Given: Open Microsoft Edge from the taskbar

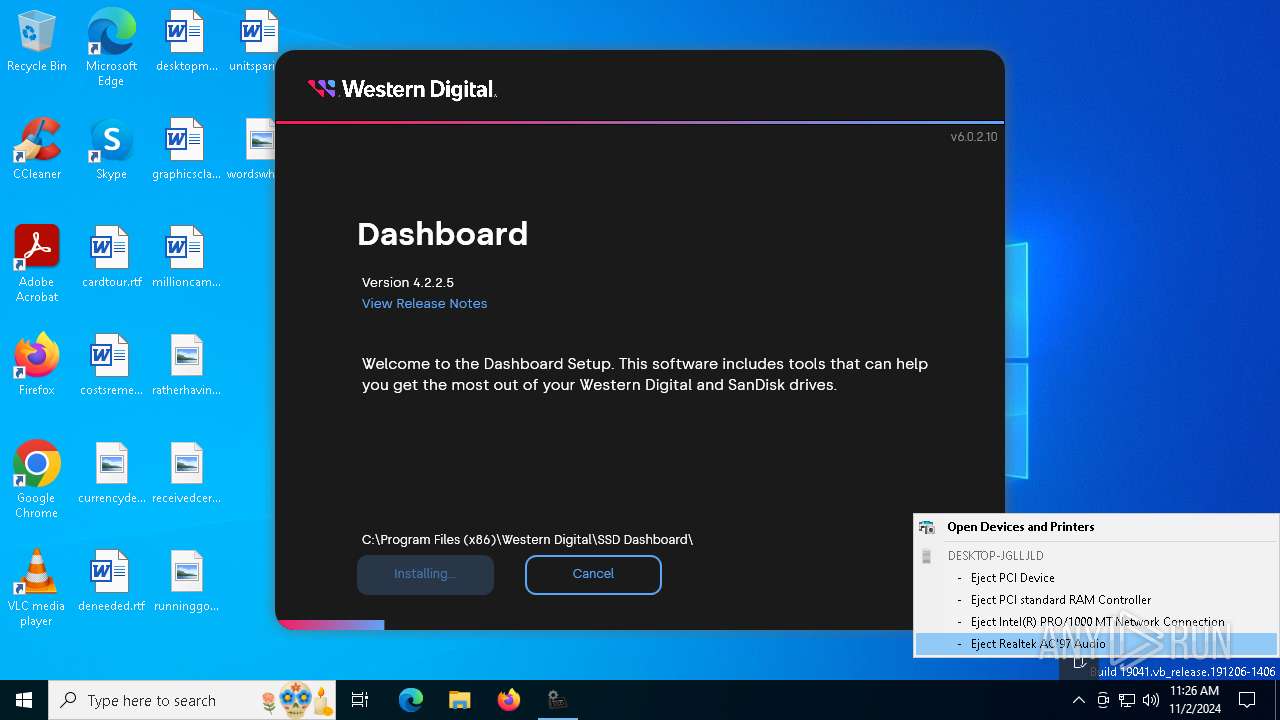Looking at the screenshot, I should (411, 700).
